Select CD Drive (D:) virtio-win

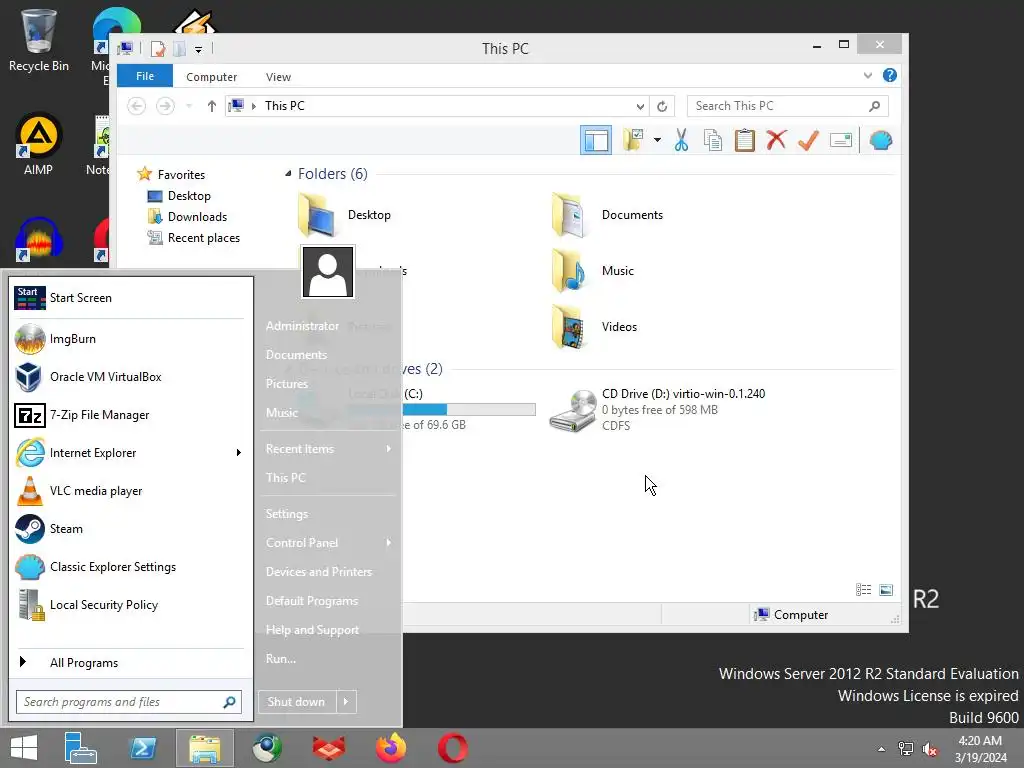(x=658, y=409)
